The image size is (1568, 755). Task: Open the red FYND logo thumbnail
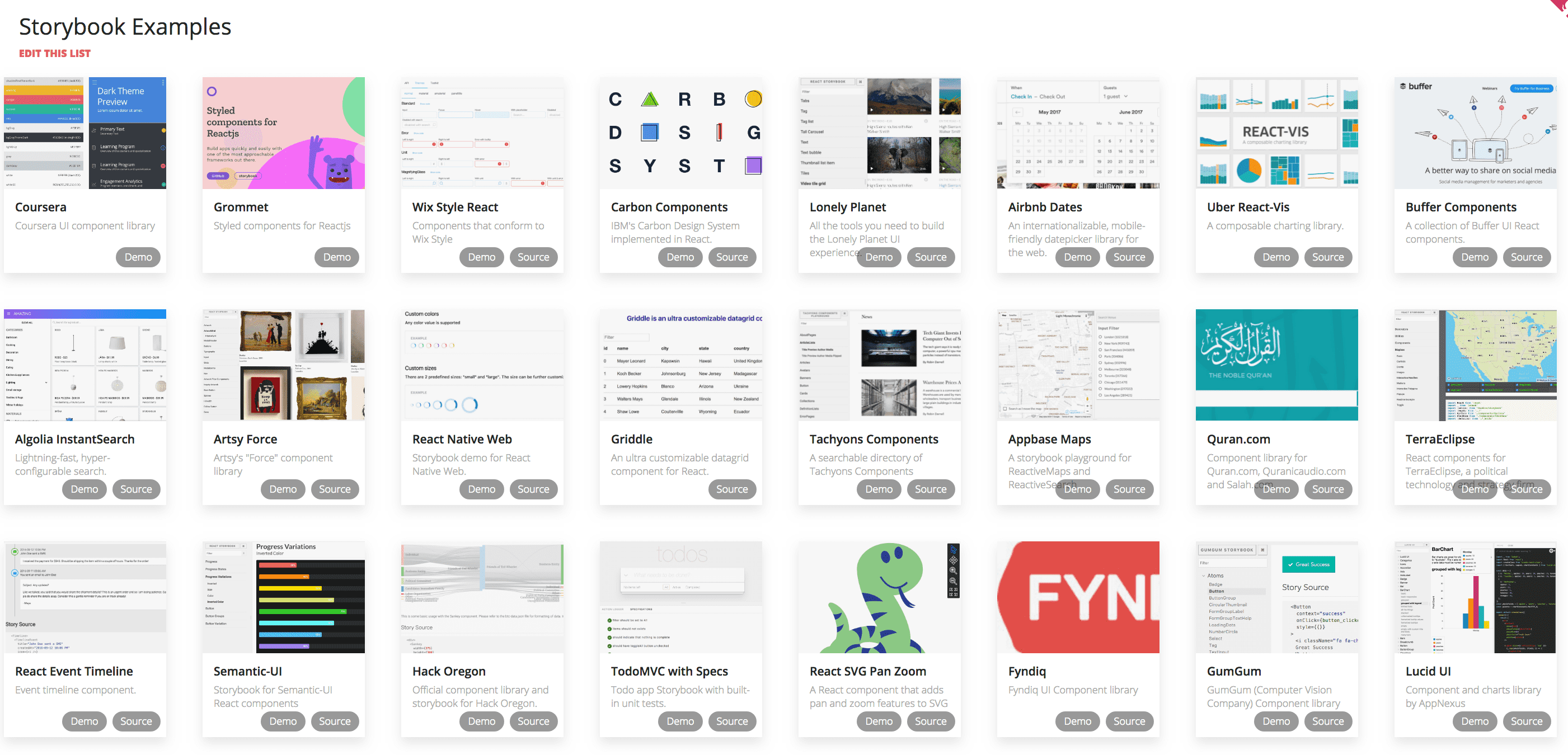[1078, 597]
